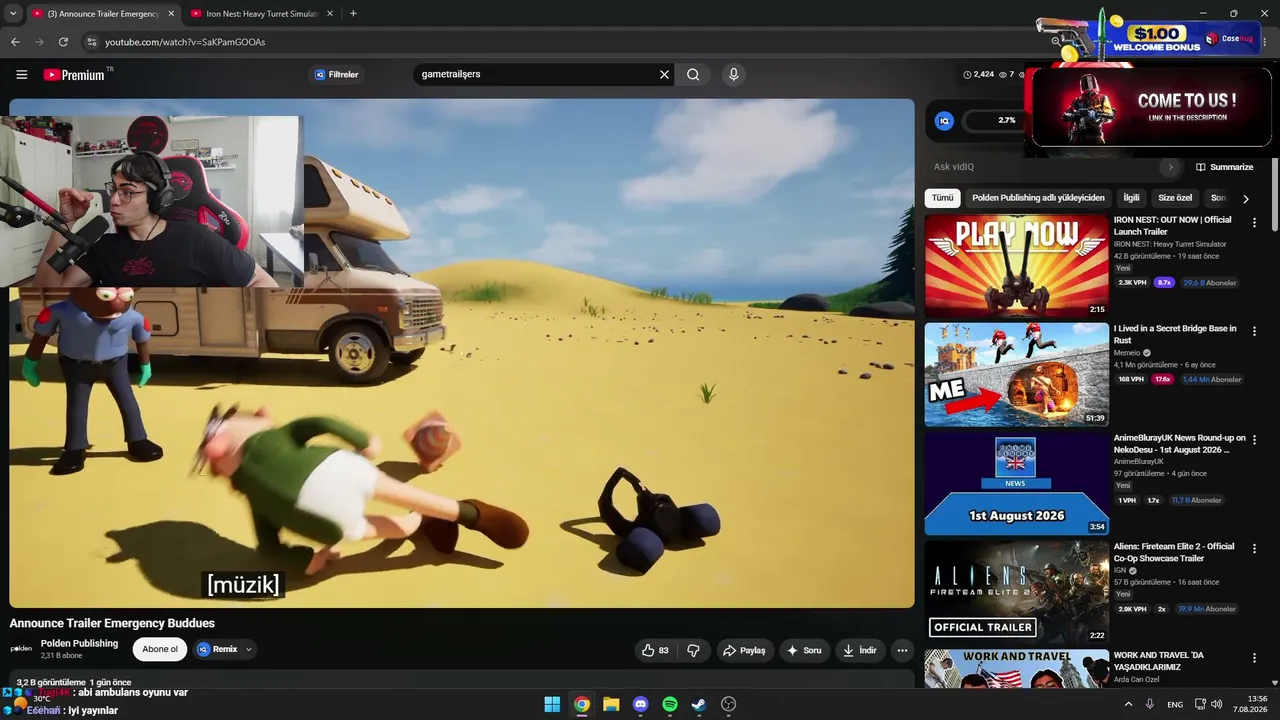Screen dimensions: 1280x720
Task: Open the tab search dropdown in Chrome
Action: (x=13, y=14)
